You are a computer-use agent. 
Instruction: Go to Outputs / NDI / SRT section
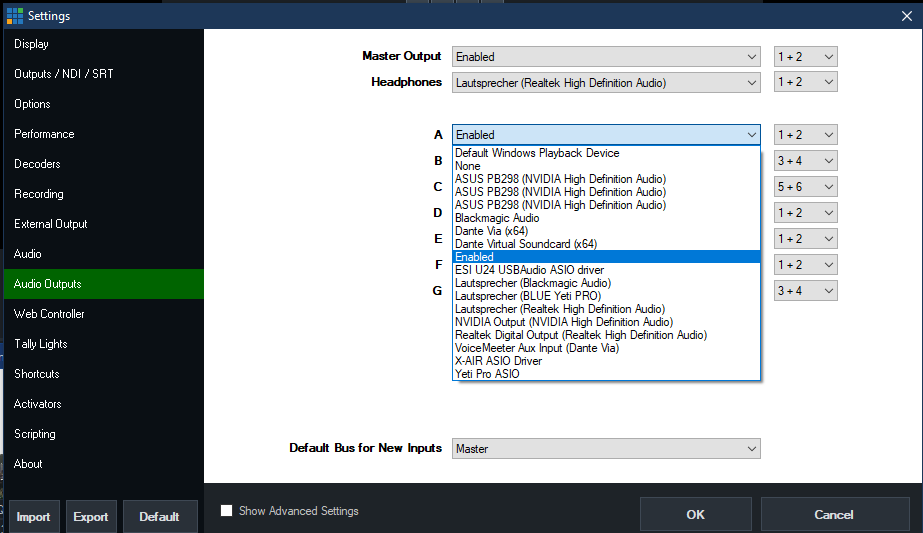coord(63,74)
